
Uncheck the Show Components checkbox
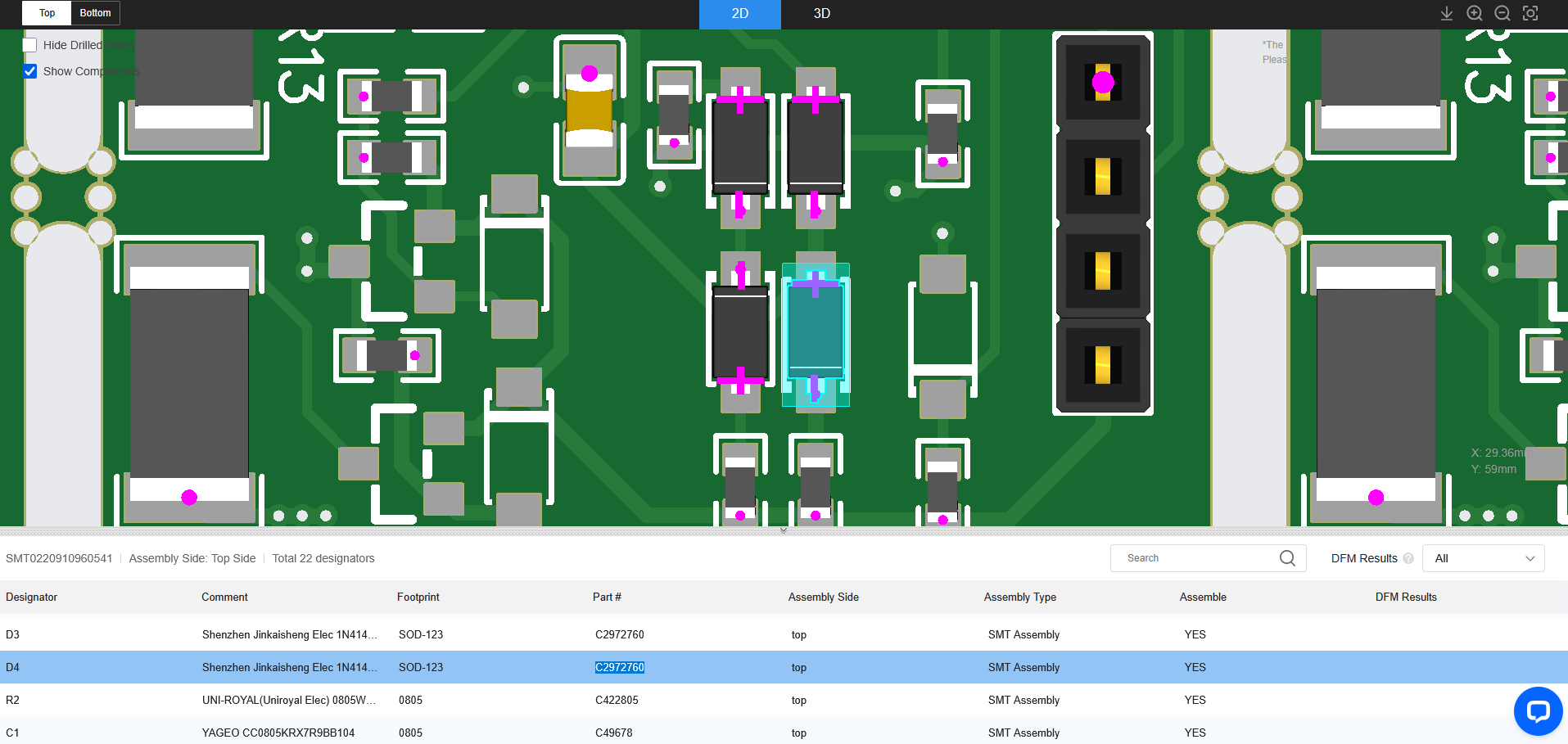30,71
